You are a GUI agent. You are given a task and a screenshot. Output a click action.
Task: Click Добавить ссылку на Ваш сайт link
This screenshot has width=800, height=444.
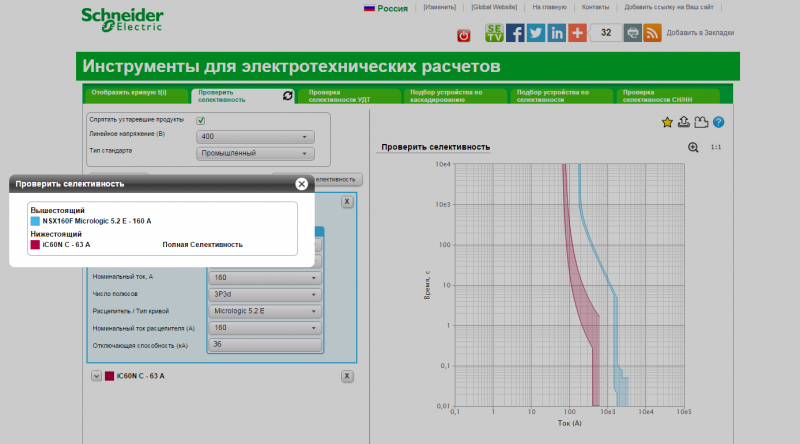pos(669,7)
